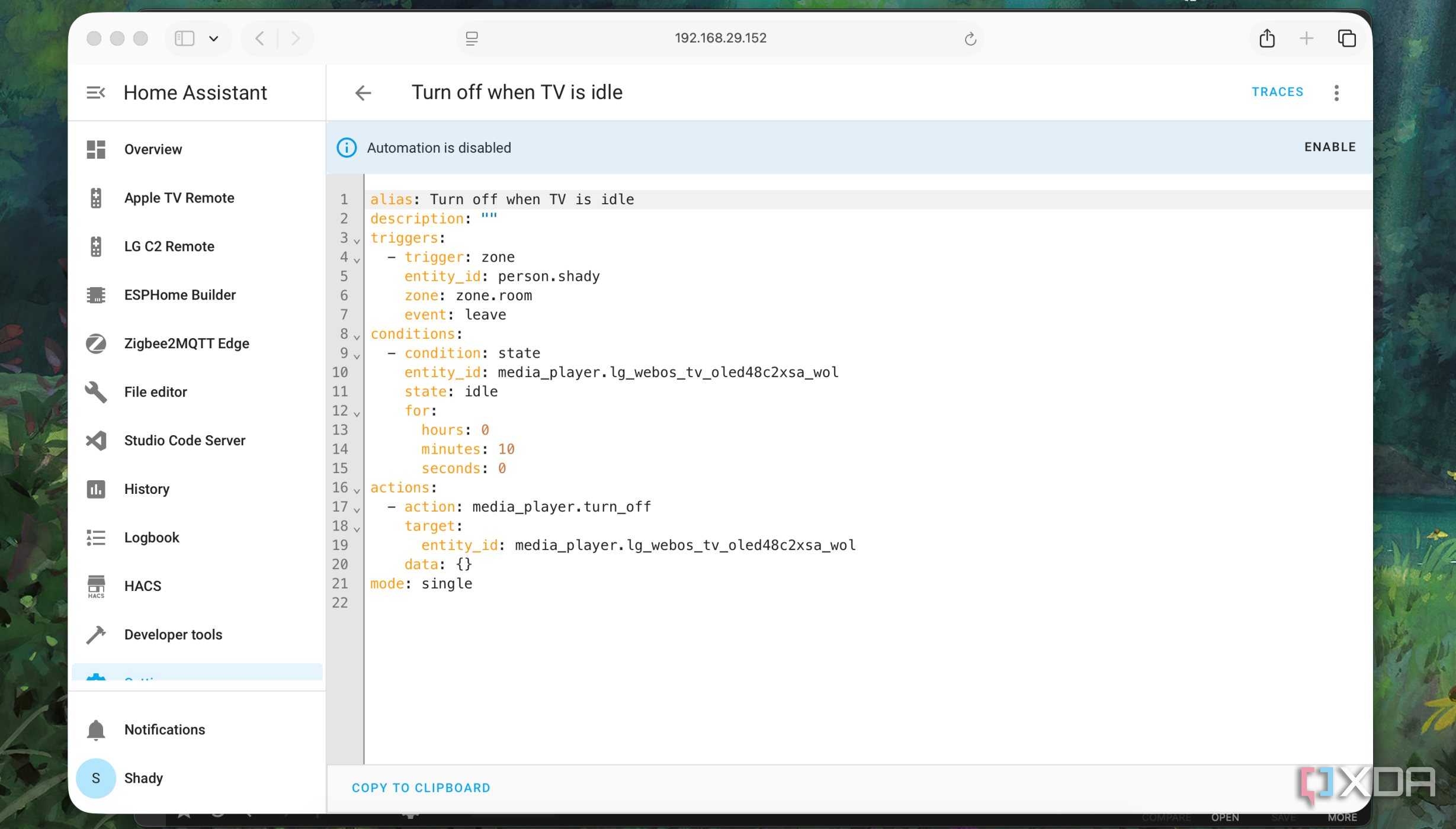The image size is (1456, 829).
Task: Open Safari share sheet icon
Action: (x=1267, y=38)
